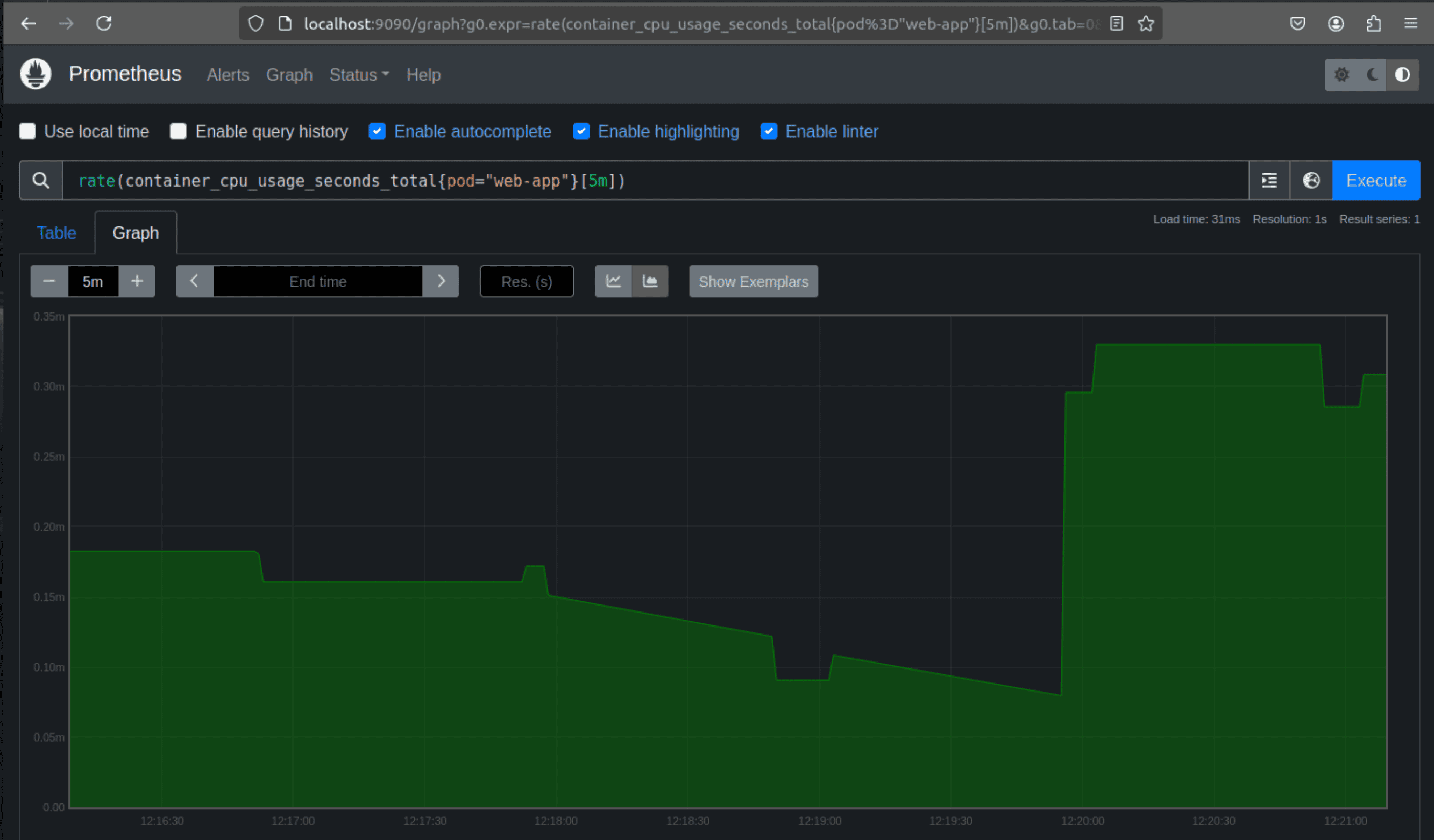Click the 0.10m y-axis label
This screenshot has width=1434, height=840.
49,667
